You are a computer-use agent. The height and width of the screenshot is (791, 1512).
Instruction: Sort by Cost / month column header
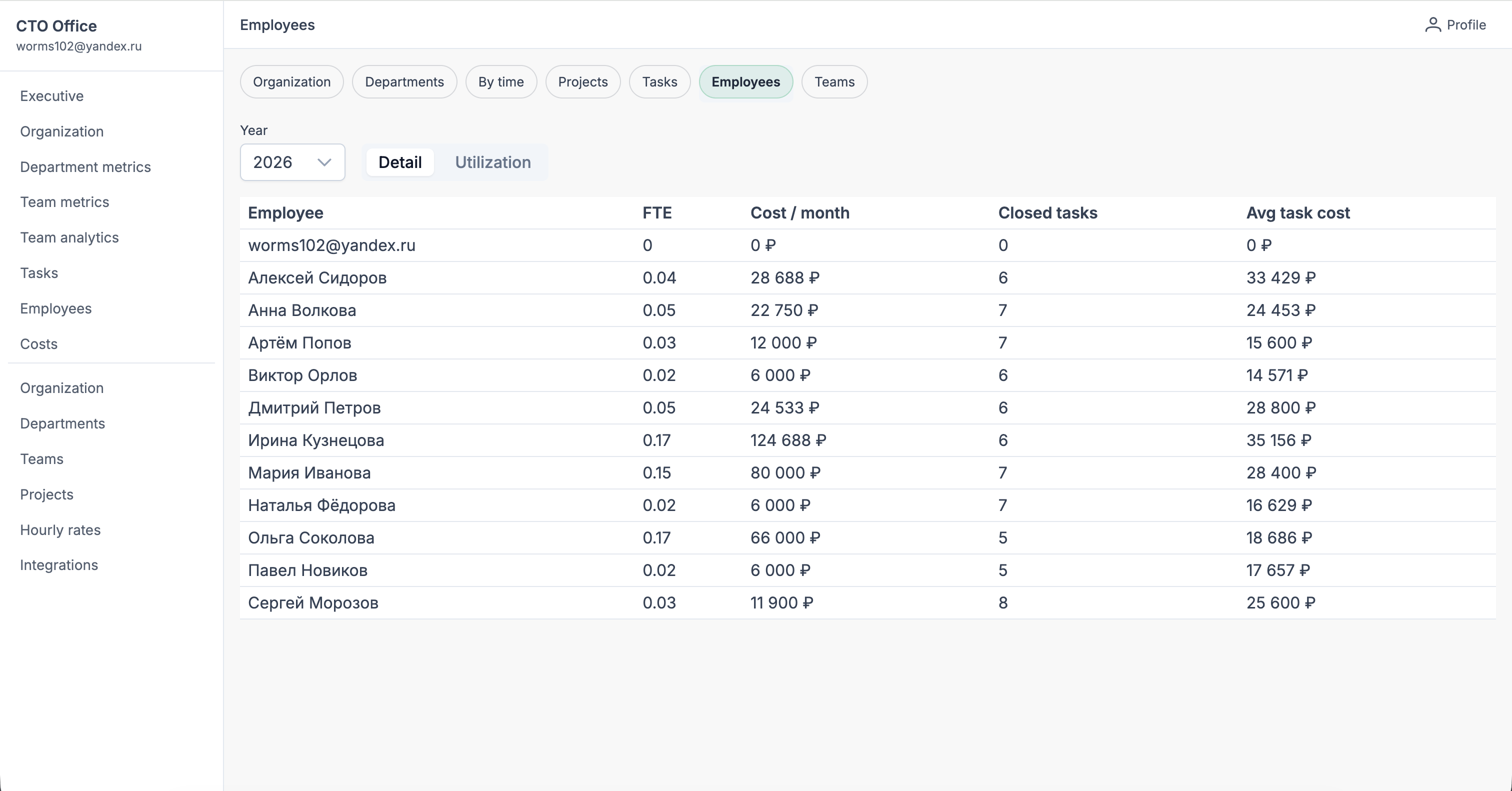799,213
